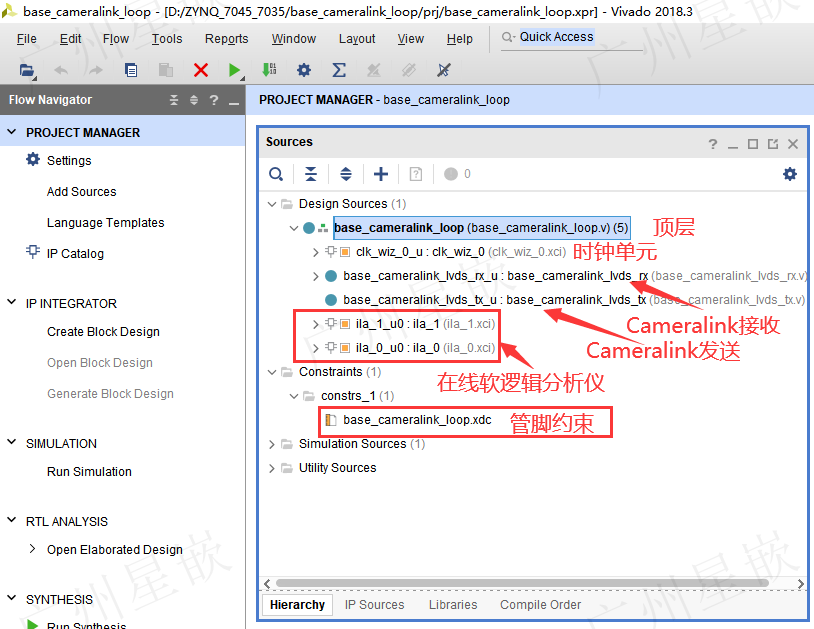Expand Open Elaborated Design chevron
Screen dimensions: 814x629
pos(32,549)
